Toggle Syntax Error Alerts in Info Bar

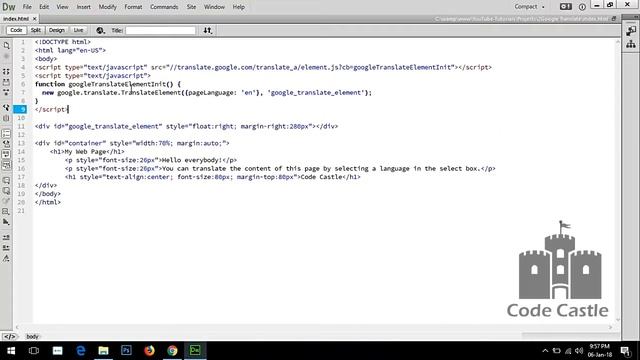coord(6,165)
